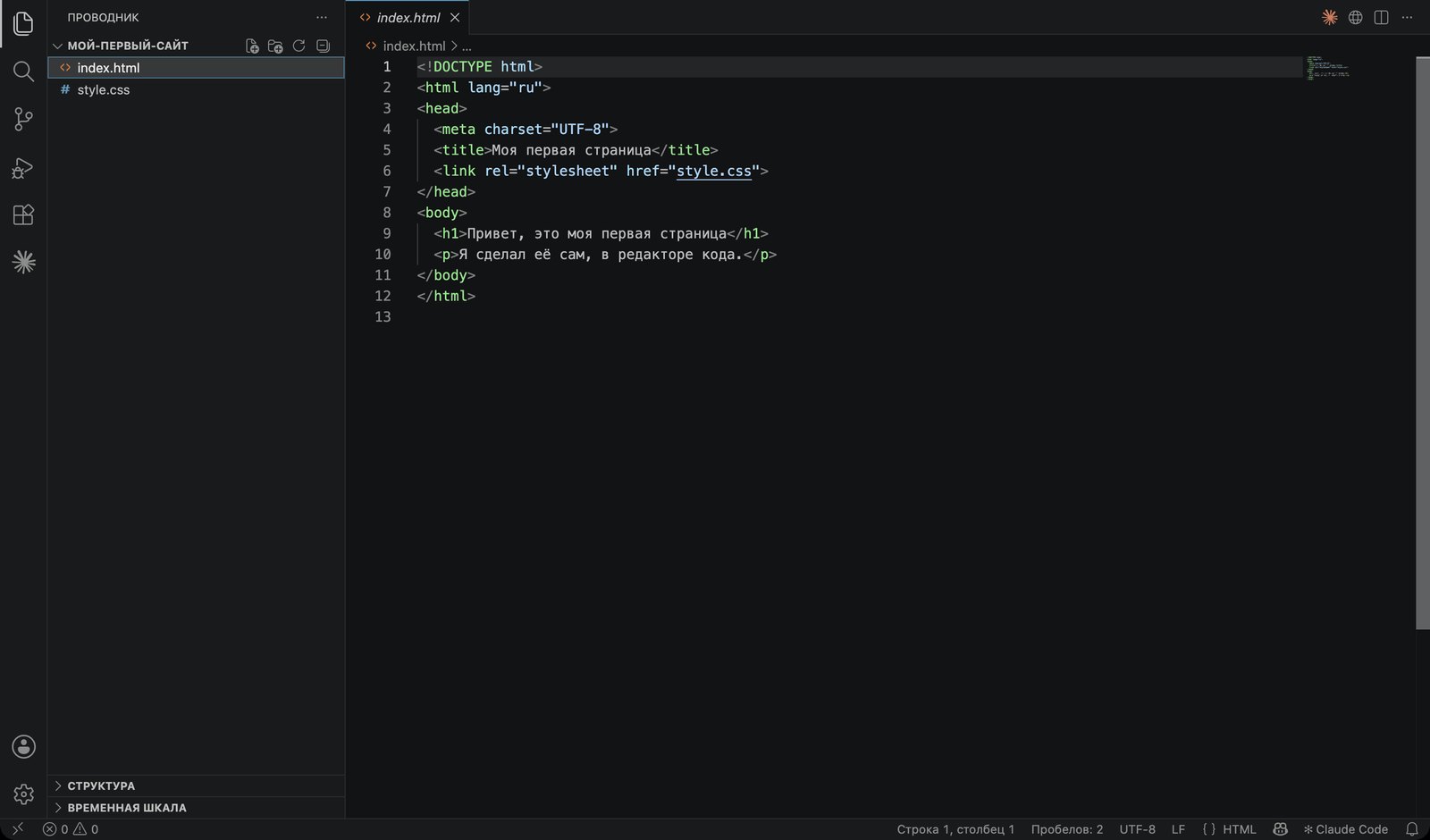Open notifications bell in status bar
This screenshot has height=840, width=1430.
tap(1412, 829)
